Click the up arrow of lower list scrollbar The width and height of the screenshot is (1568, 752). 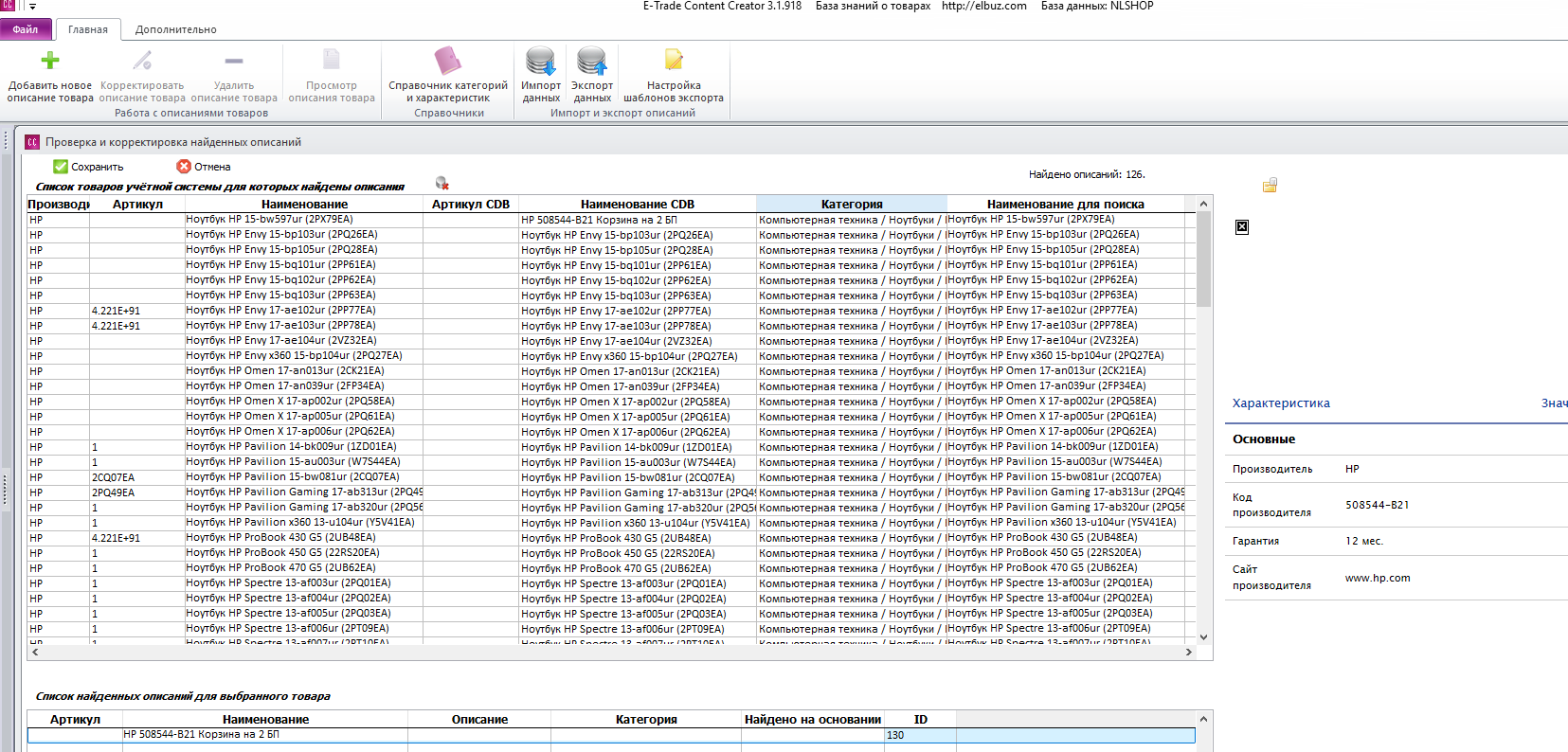coord(1203,719)
